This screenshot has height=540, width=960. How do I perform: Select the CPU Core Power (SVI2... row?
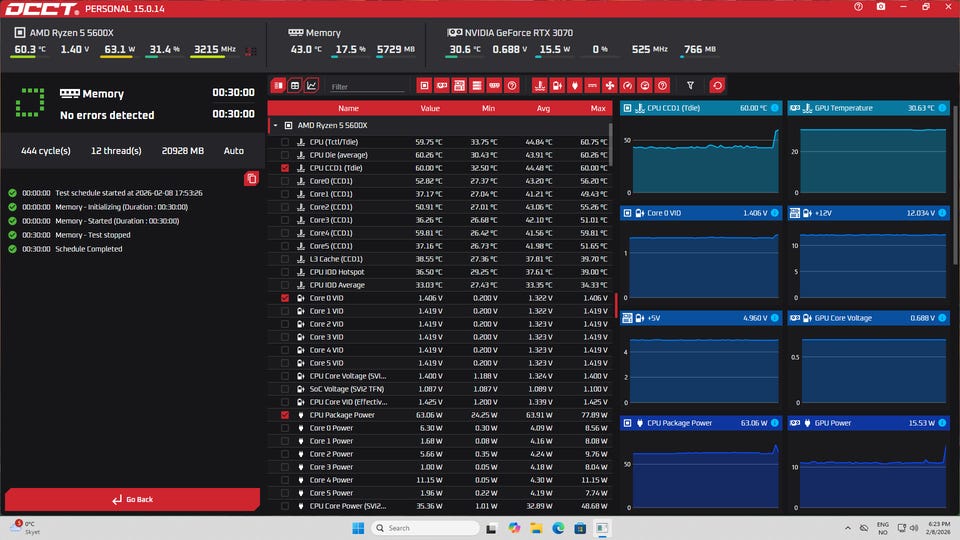(x=440, y=506)
